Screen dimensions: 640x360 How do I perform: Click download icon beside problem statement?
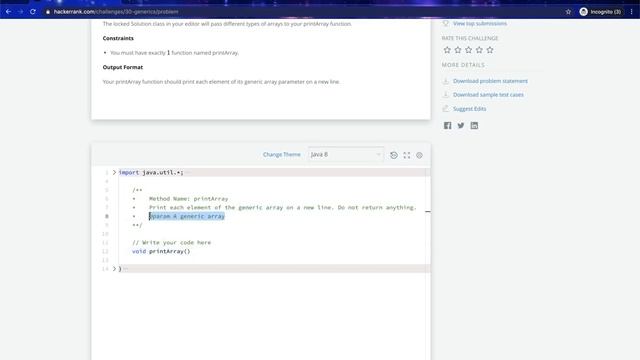[446, 81]
